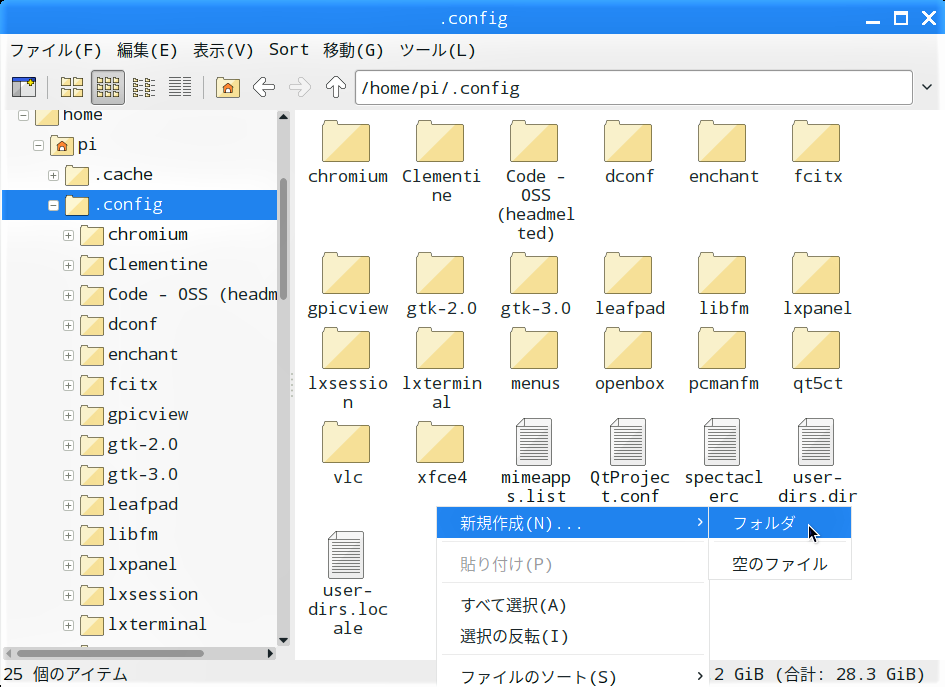Expand chromium node in the tree
Image resolution: width=945 pixels, height=687 pixels.
[x=69, y=236]
